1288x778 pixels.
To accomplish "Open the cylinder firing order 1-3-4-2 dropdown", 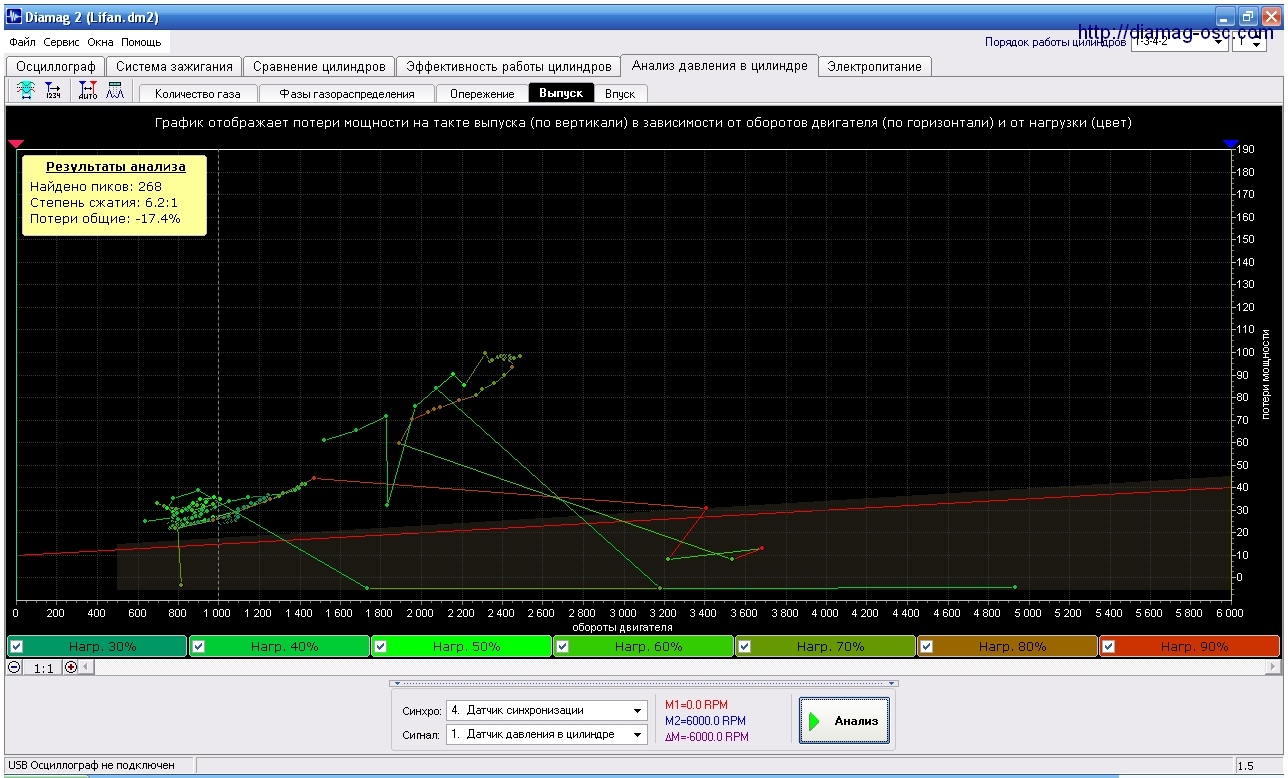I will click(1179, 43).
